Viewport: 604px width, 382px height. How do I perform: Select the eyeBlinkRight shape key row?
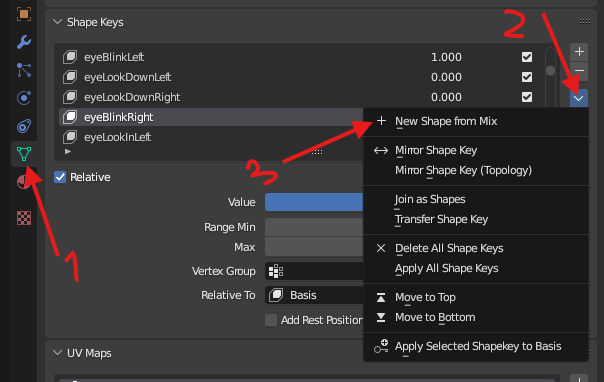pos(211,117)
